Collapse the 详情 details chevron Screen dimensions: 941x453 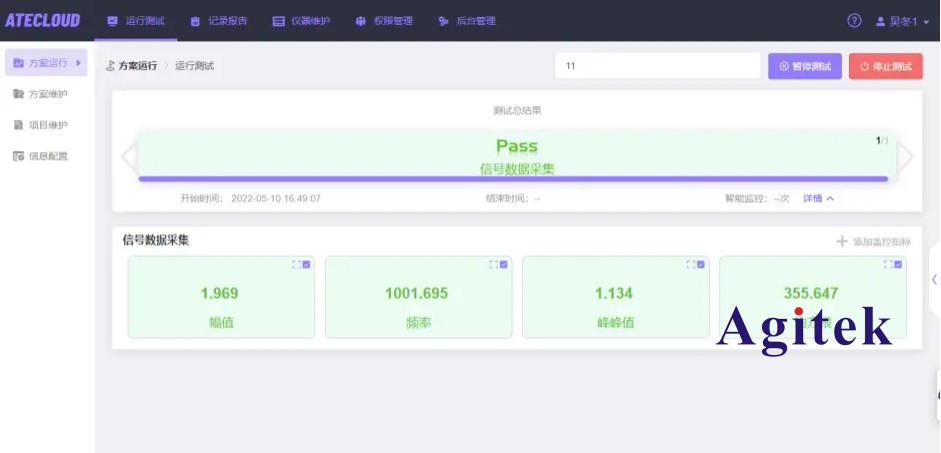click(829, 198)
